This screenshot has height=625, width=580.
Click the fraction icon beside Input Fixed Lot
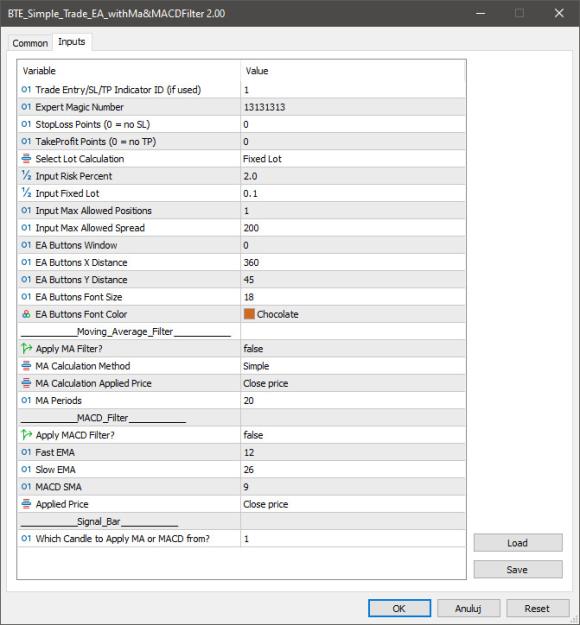click(x=26, y=193)
